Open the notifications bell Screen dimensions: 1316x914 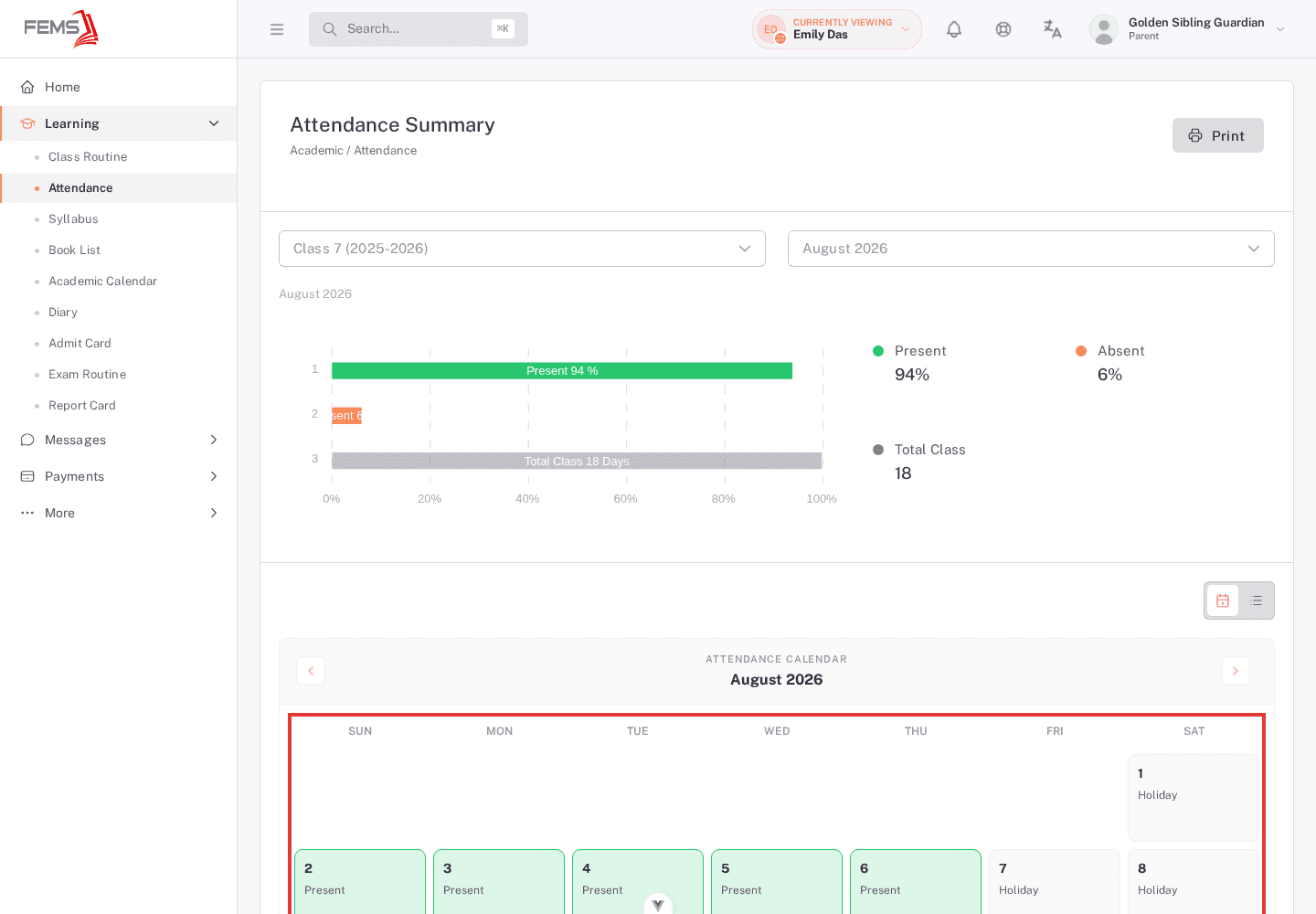click(x=954, y=29)
